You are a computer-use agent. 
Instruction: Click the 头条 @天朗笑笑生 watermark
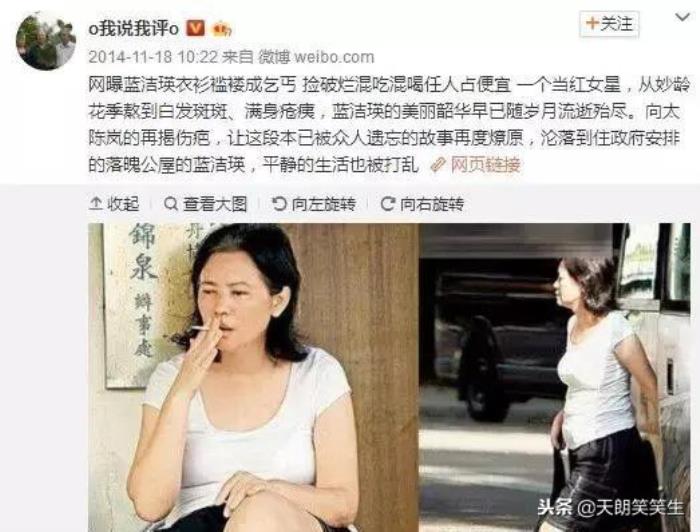pos(610,507)
